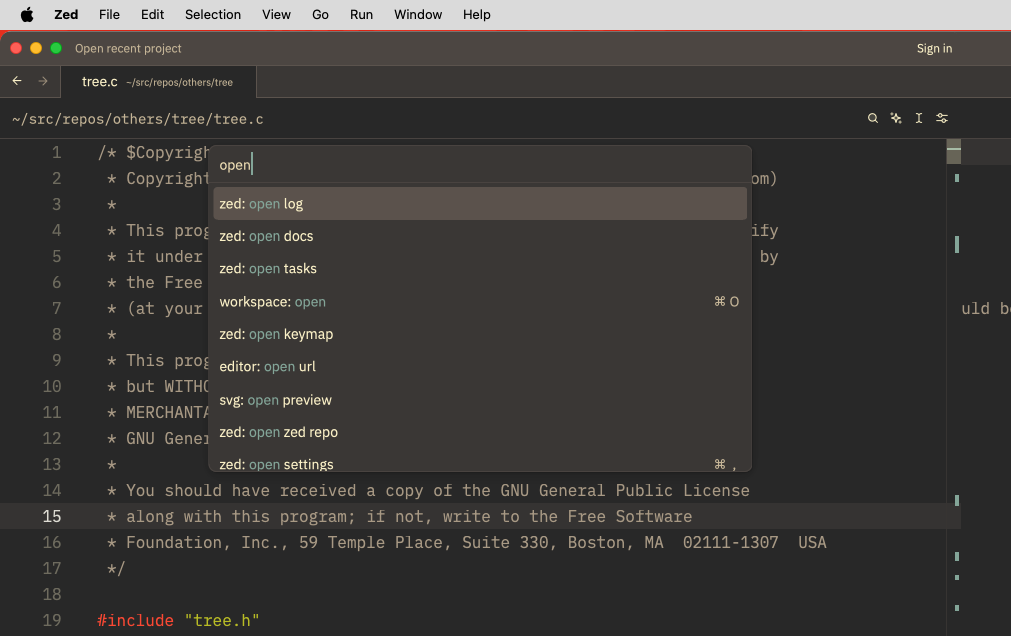1011x636 pixels.
Task: Open the View menu
Action: (x=276, y=14)
